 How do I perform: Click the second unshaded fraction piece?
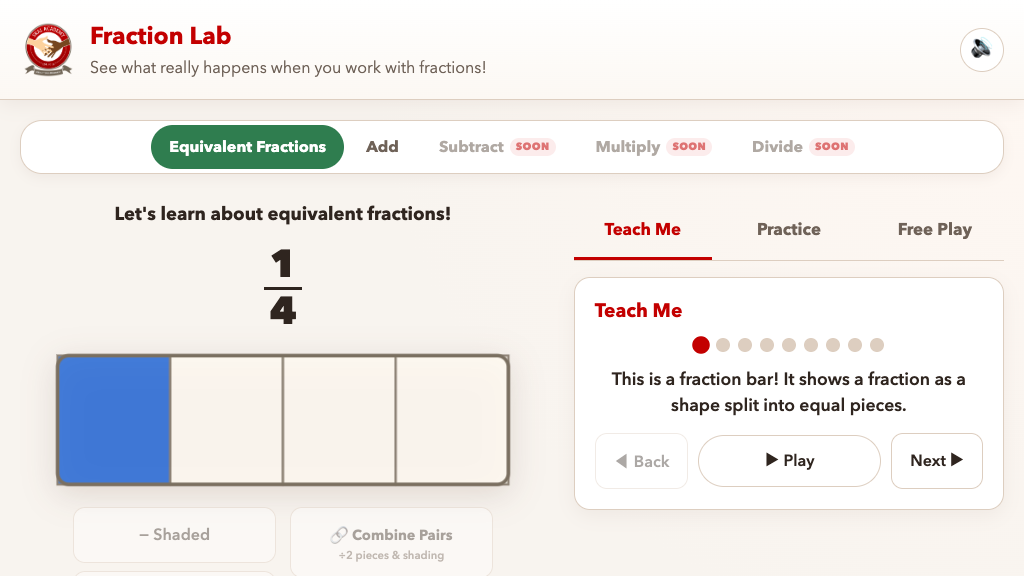tap(339, 420)
